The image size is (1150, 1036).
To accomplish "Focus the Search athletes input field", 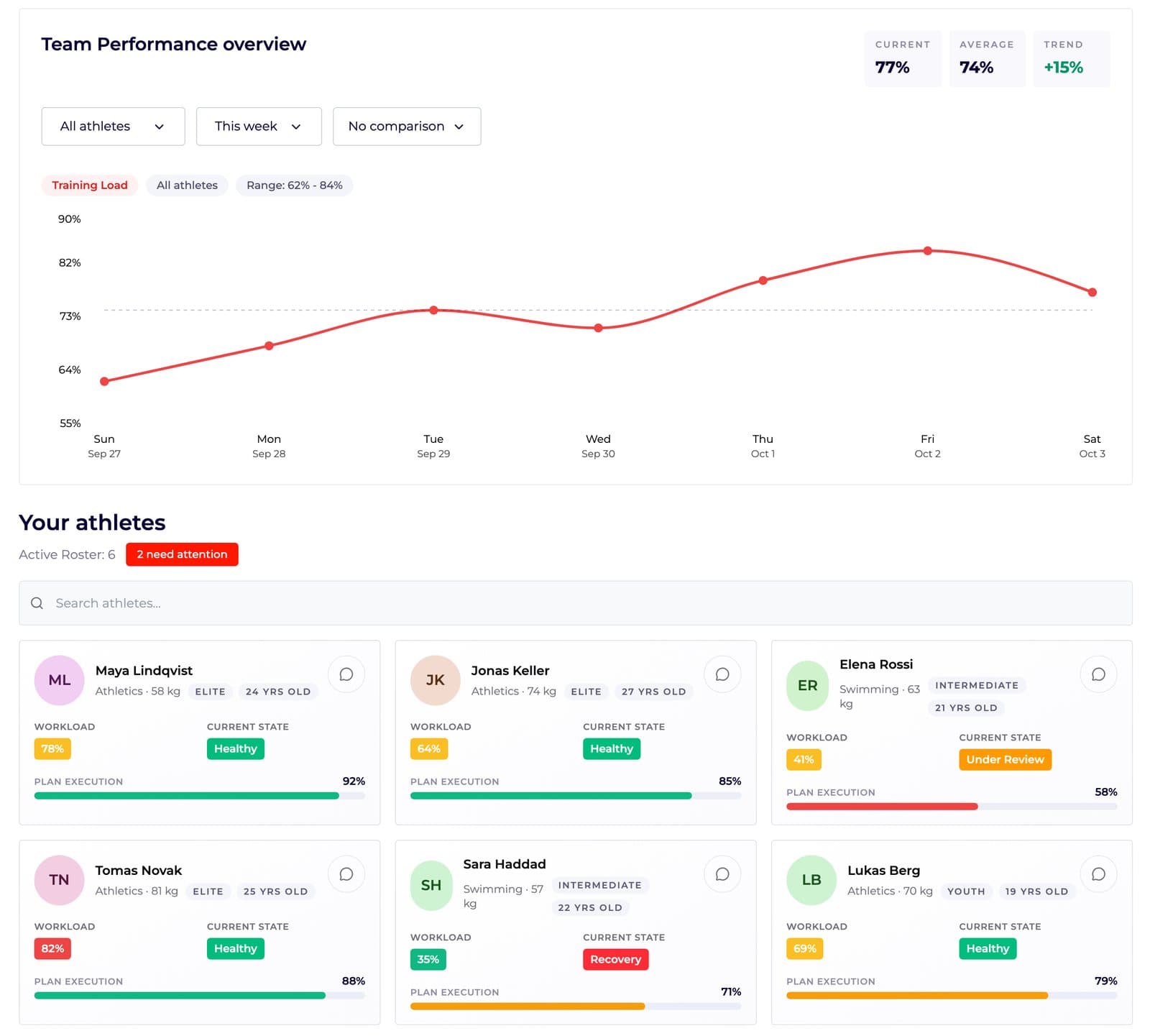I will point(576,603).
